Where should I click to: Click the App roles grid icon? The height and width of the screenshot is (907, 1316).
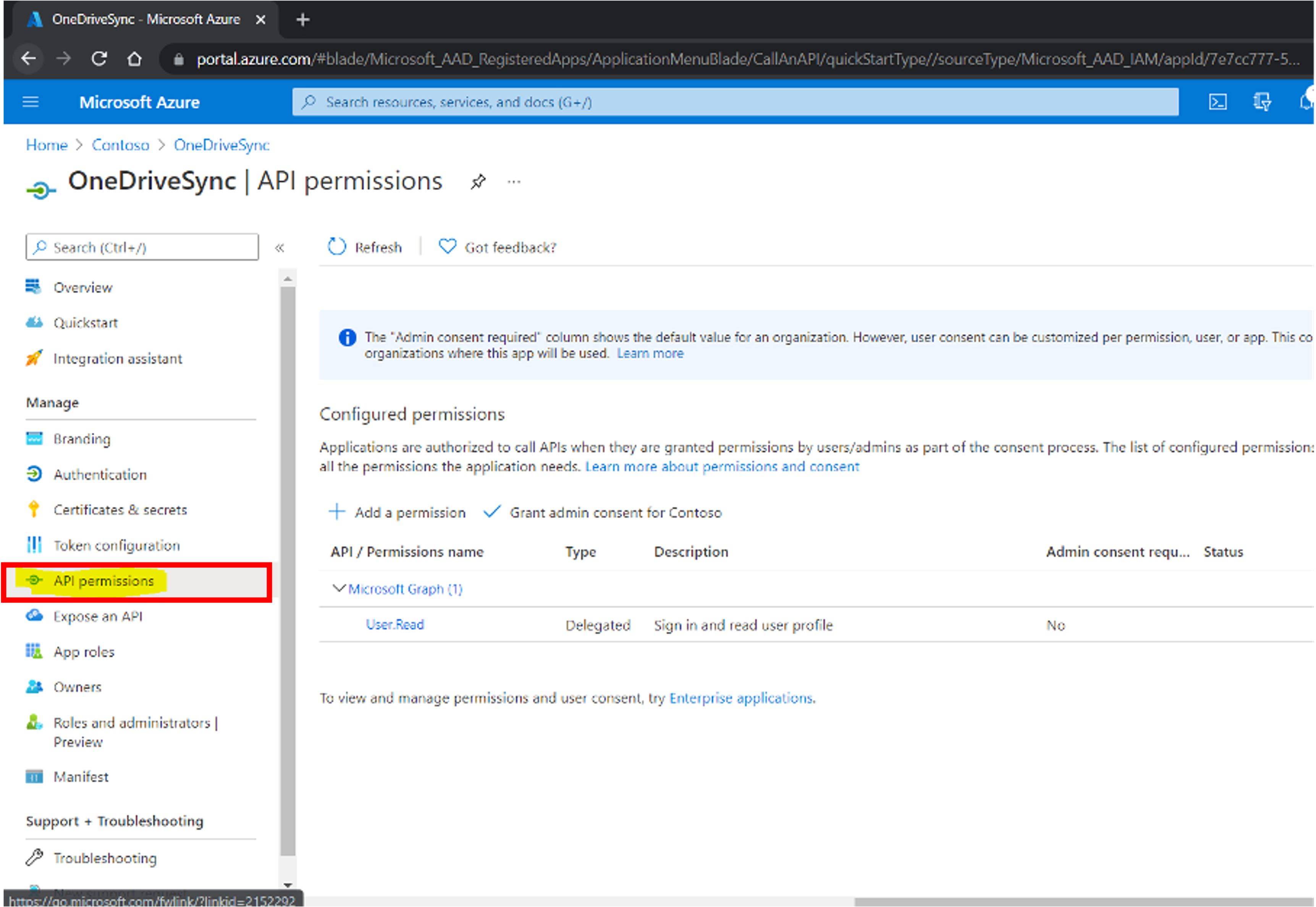[x=34, y=651]
